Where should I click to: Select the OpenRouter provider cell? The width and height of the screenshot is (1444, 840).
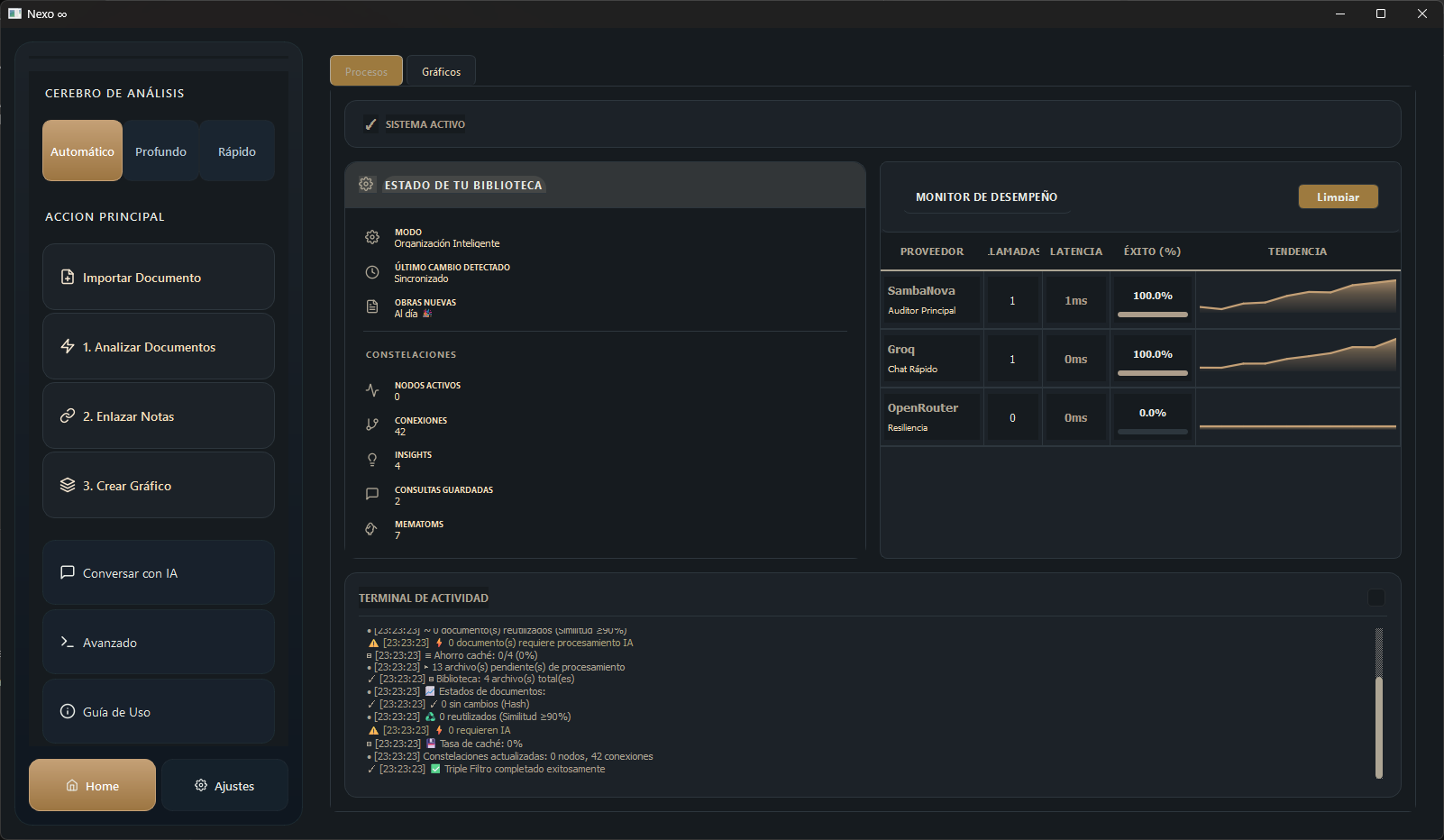pyautogui.click(x=931, y=417)
